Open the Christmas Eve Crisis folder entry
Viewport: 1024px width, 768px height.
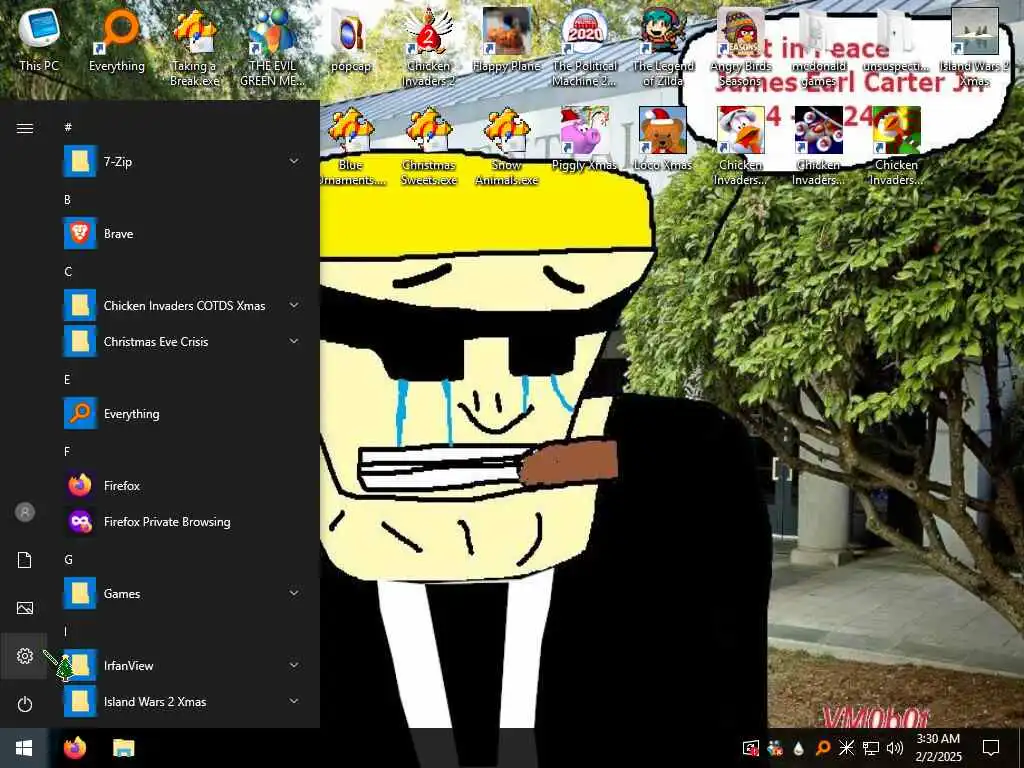pyautogui.click(x=185, y=342)
